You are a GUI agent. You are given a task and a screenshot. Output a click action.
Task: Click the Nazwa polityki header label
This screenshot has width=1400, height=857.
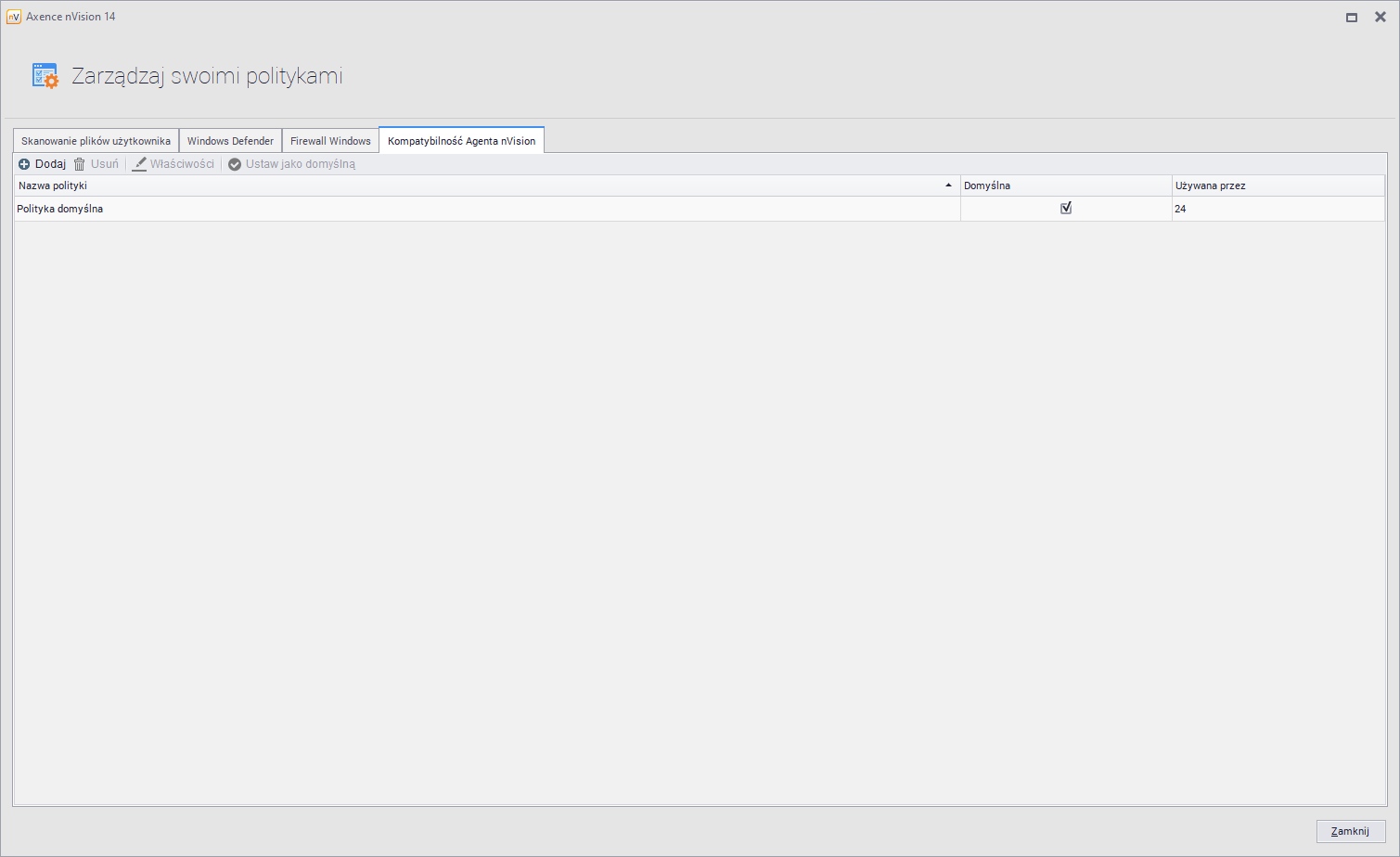coord(53,185)
